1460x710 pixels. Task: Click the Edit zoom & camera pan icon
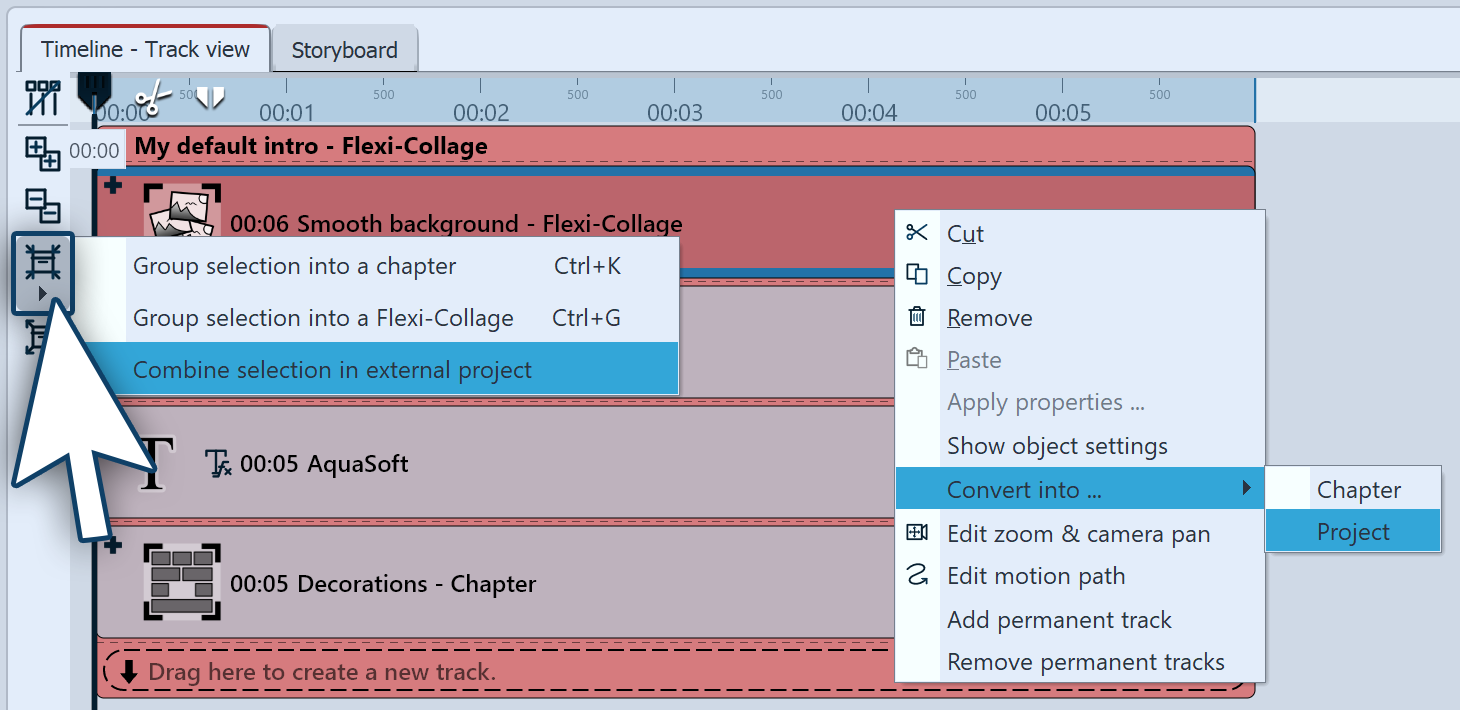click(x=918, y=534)
